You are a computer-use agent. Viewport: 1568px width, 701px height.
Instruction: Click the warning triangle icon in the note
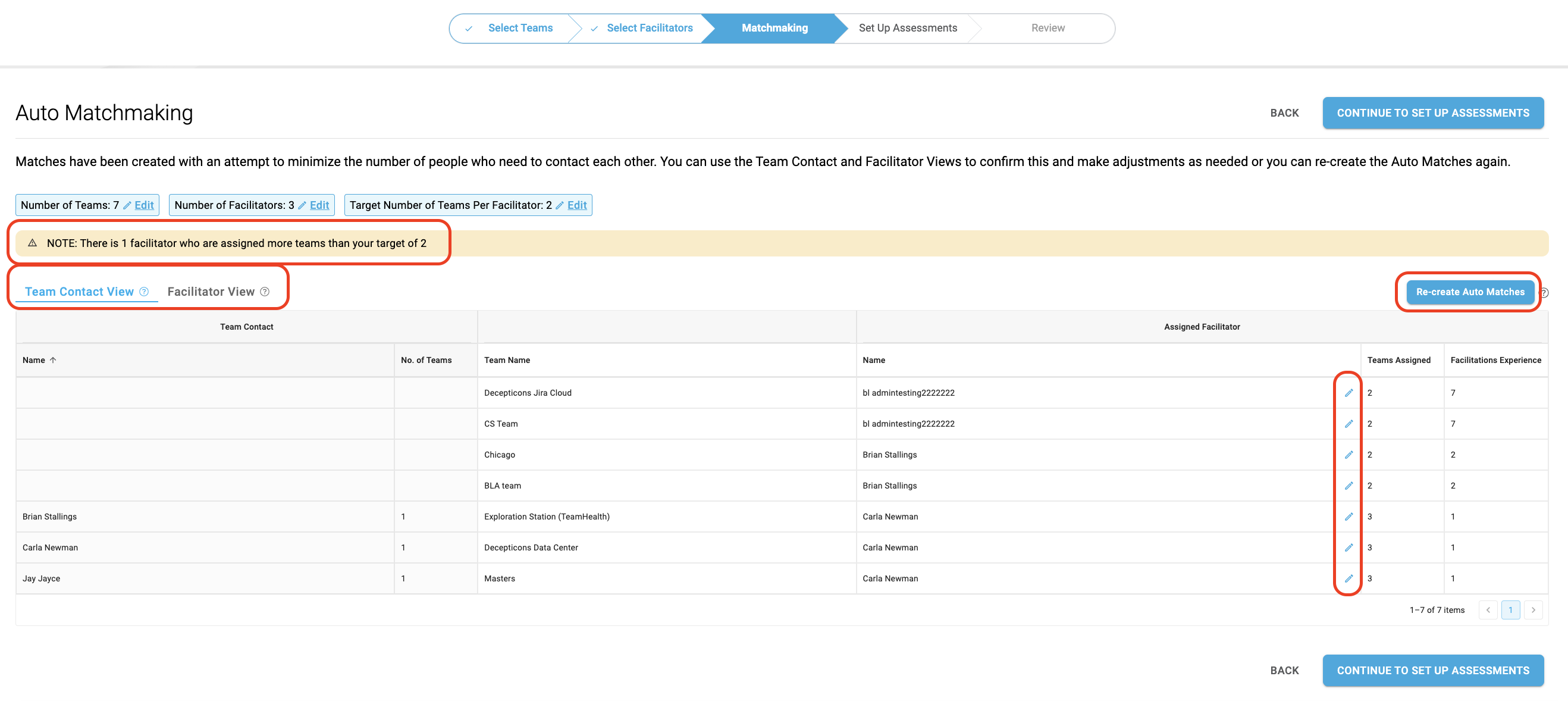pyautogui.click(x=33, y=243)
